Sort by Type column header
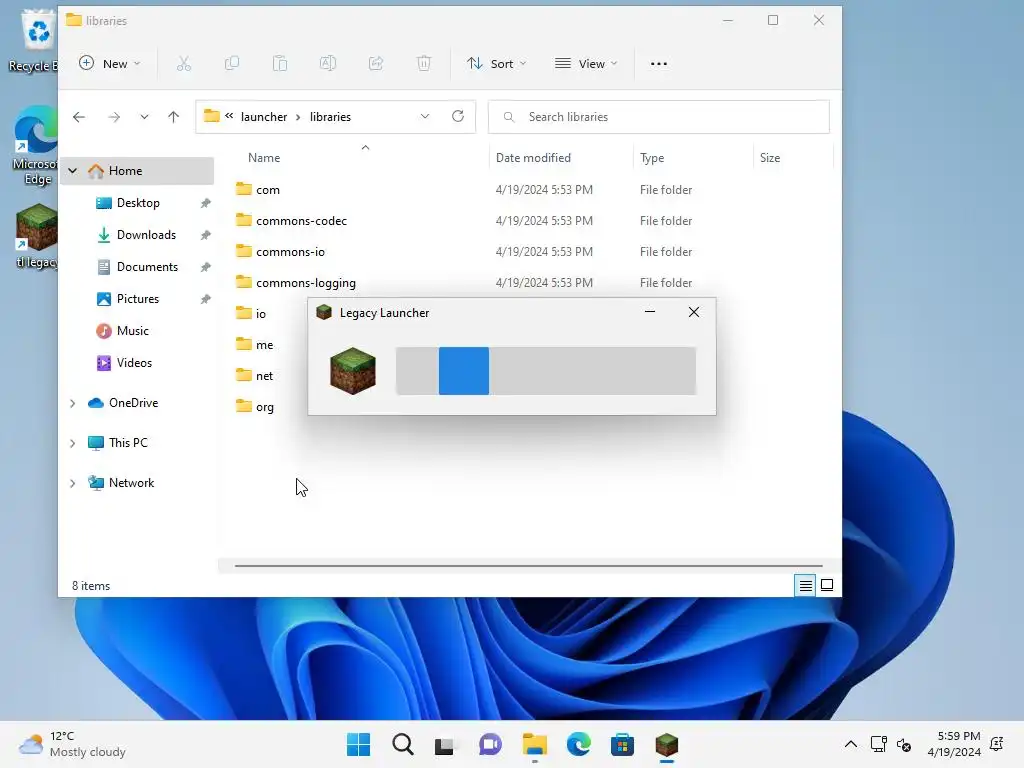1024x768 pixels. click(x=652, y=158)
